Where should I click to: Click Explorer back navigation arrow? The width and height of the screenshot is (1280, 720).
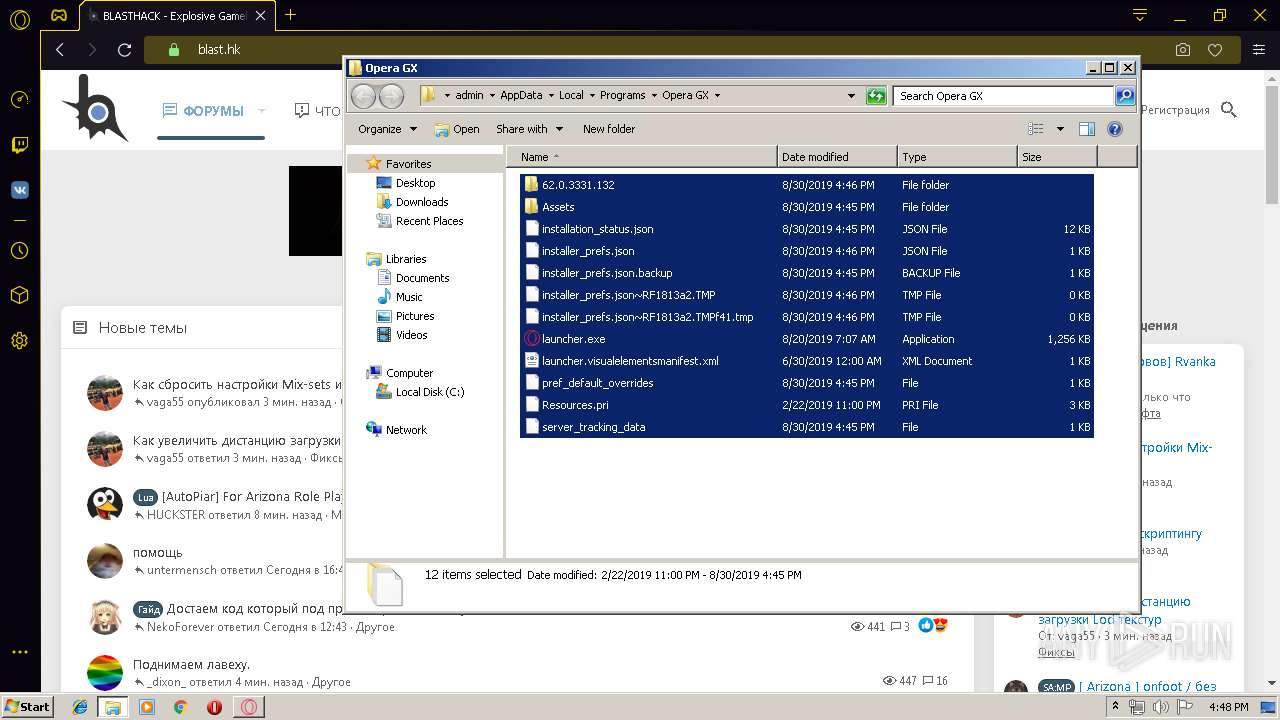click(364, 96)
